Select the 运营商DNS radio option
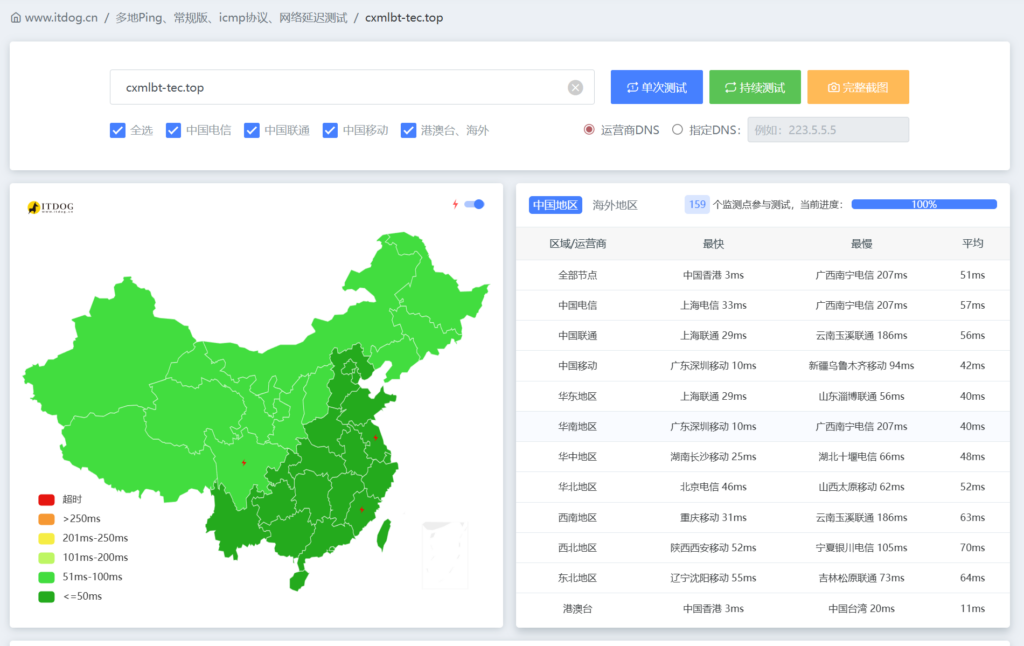This screenshot has width=1024, height=646. pos(588,130)
